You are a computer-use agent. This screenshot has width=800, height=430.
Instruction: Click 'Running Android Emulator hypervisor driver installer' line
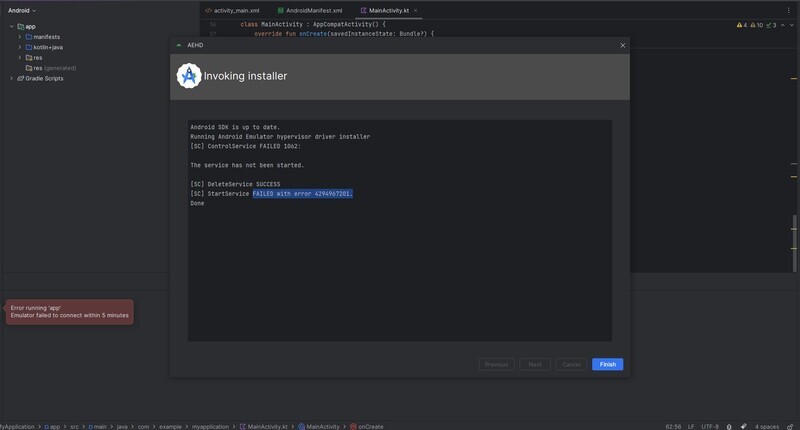click(280, 137)
